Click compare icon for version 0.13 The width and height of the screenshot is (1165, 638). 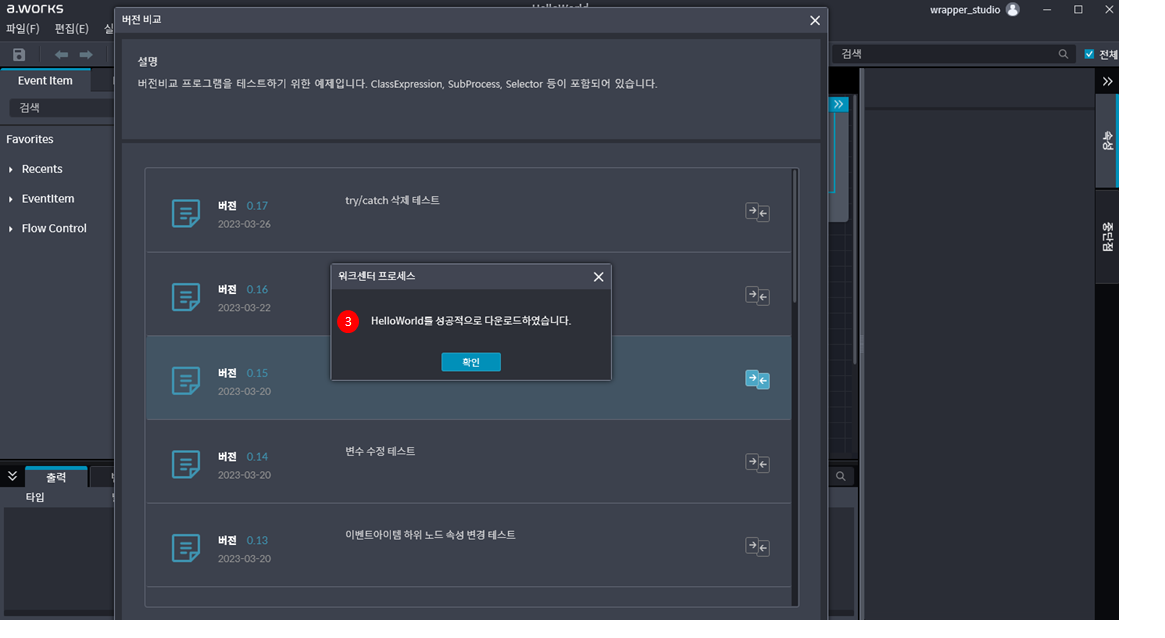coord(757,546)
